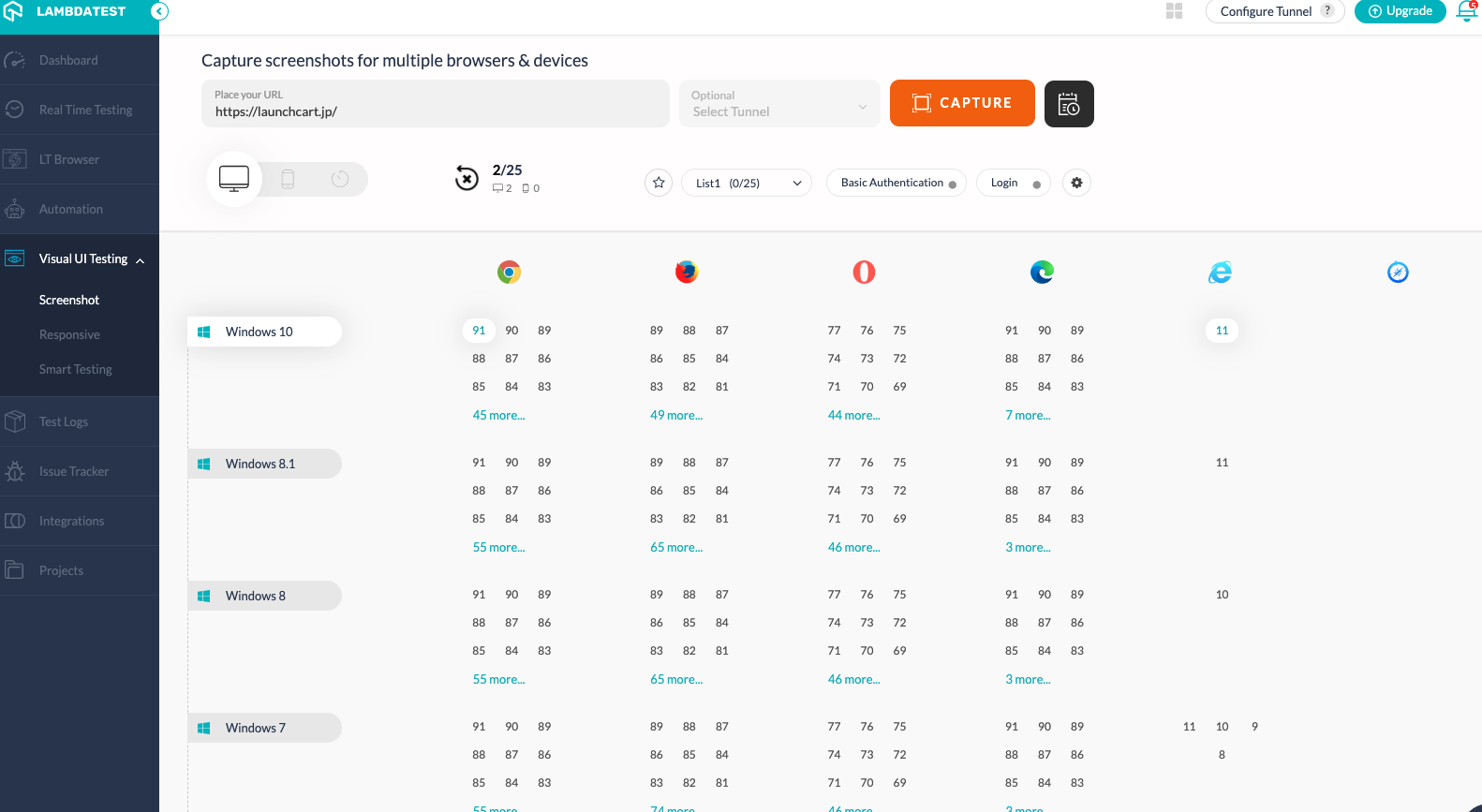Click the Firefox browser icon
This screenshot has width=1482, height=812.
click(687, 273)
